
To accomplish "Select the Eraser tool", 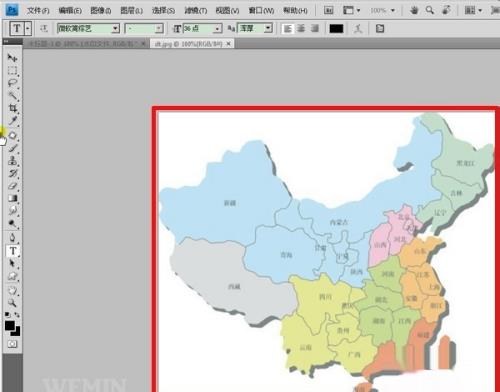I will [x=12, y=186].
